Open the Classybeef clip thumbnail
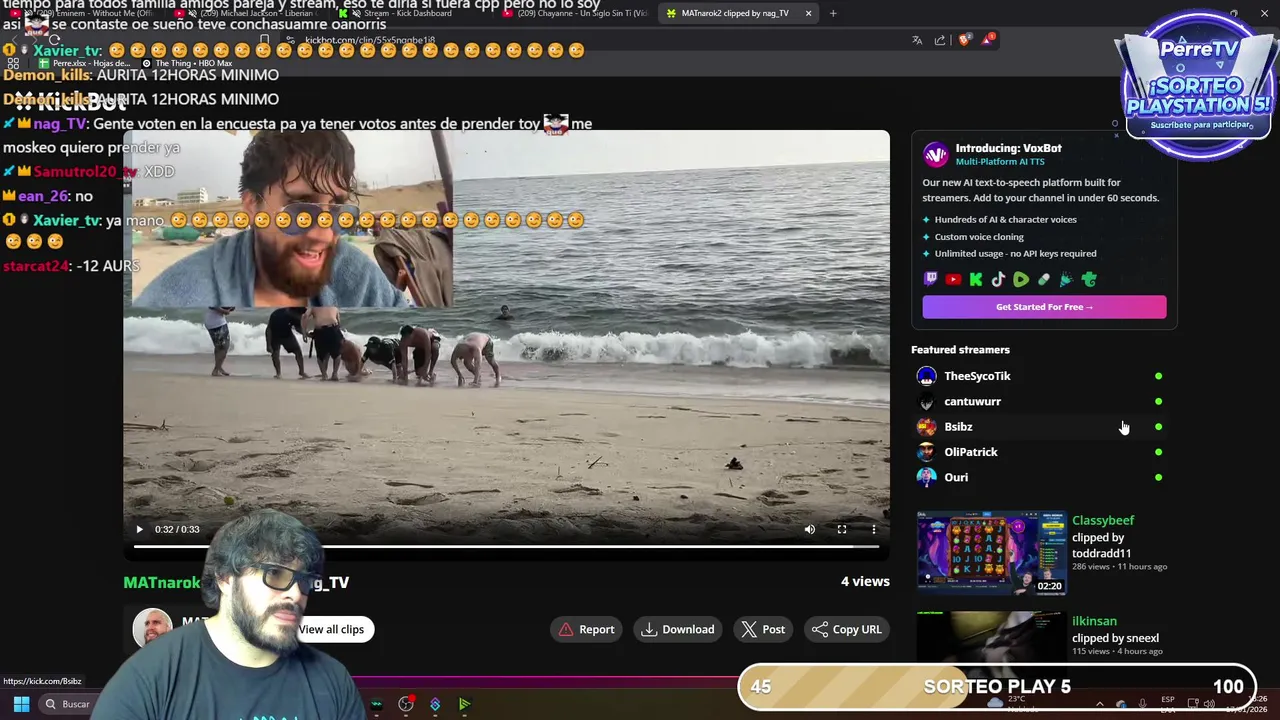Viewport: 1280px width, 720px height. tap(991, 553)
